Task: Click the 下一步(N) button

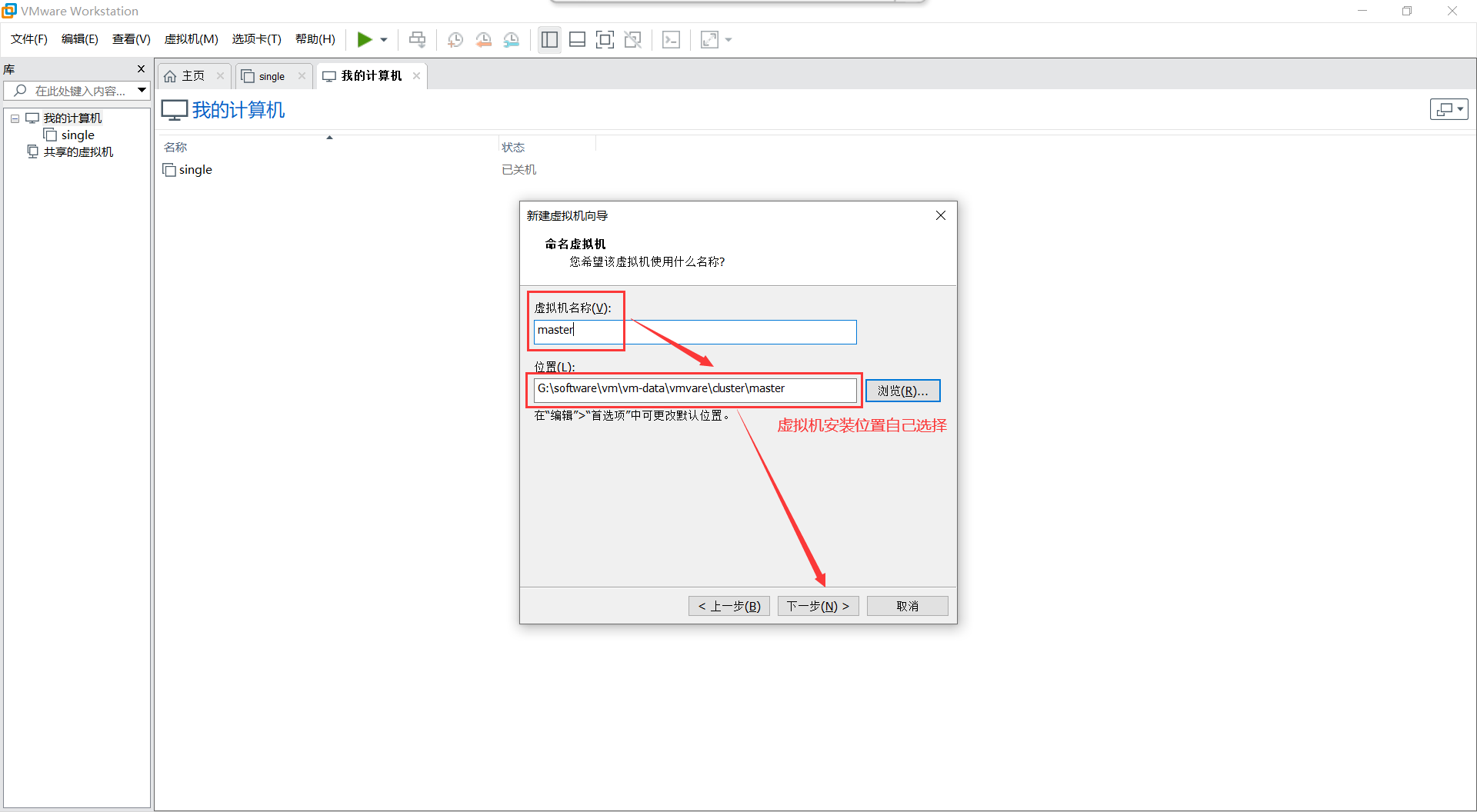Action: (x=818, y=606)
